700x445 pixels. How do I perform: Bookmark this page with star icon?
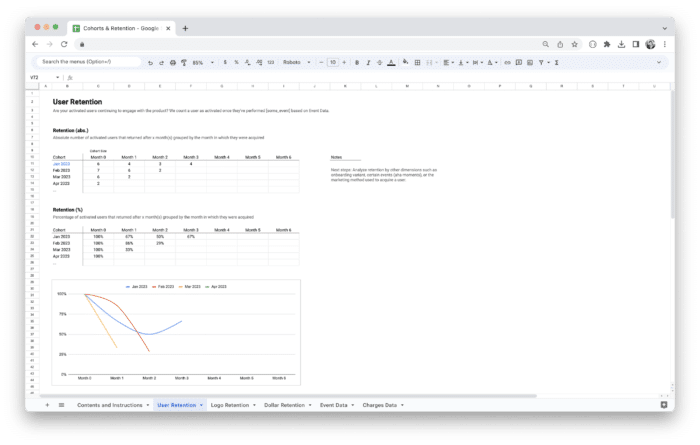tap(575, 44)
